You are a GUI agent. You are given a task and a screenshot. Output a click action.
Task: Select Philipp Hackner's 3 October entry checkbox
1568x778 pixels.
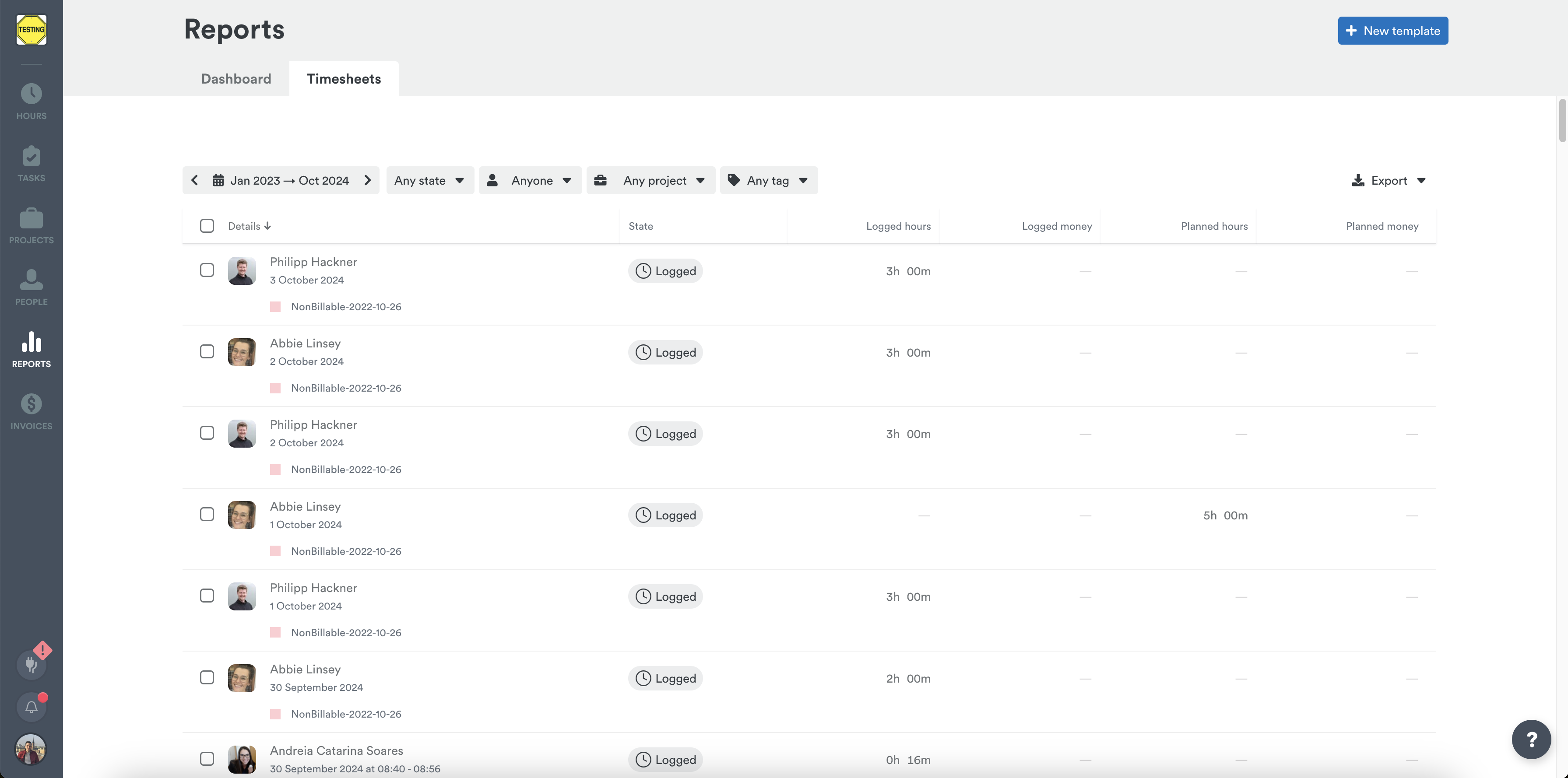pyautogui.click(x=207, y=270)
